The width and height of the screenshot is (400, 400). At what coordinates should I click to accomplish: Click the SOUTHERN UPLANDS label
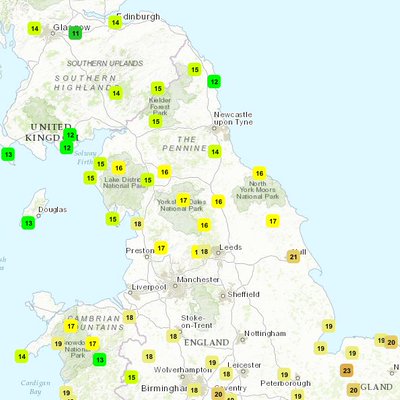click(105, 63)
